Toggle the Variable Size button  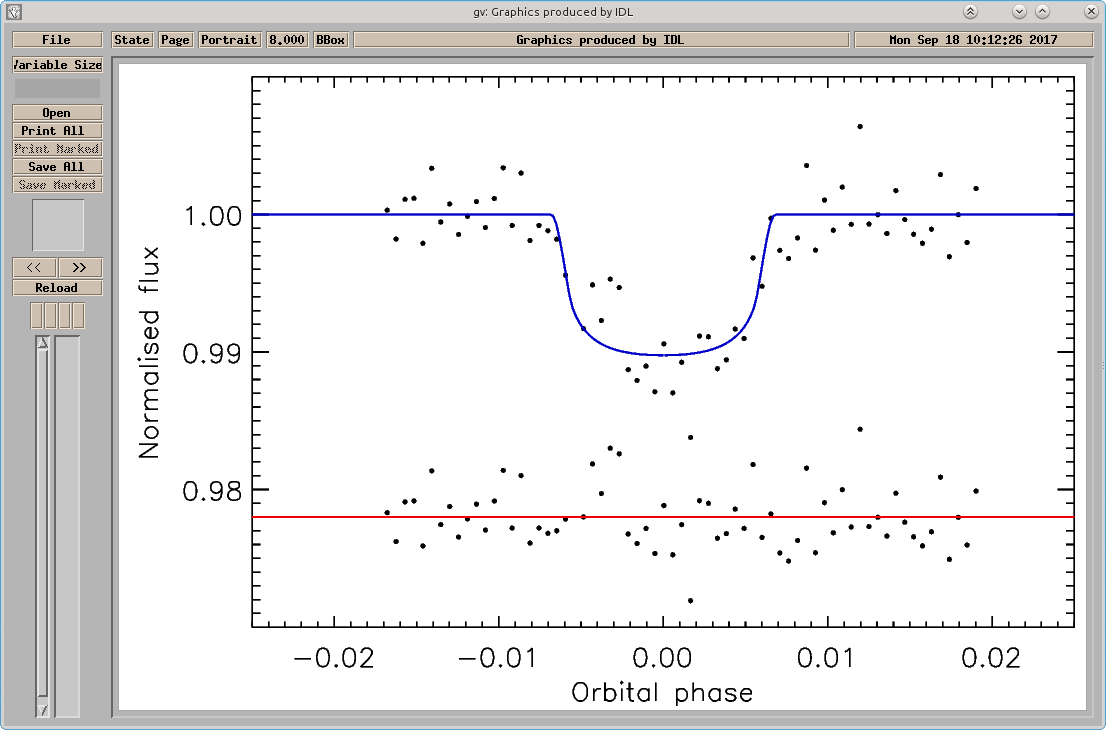click(57, 64)
